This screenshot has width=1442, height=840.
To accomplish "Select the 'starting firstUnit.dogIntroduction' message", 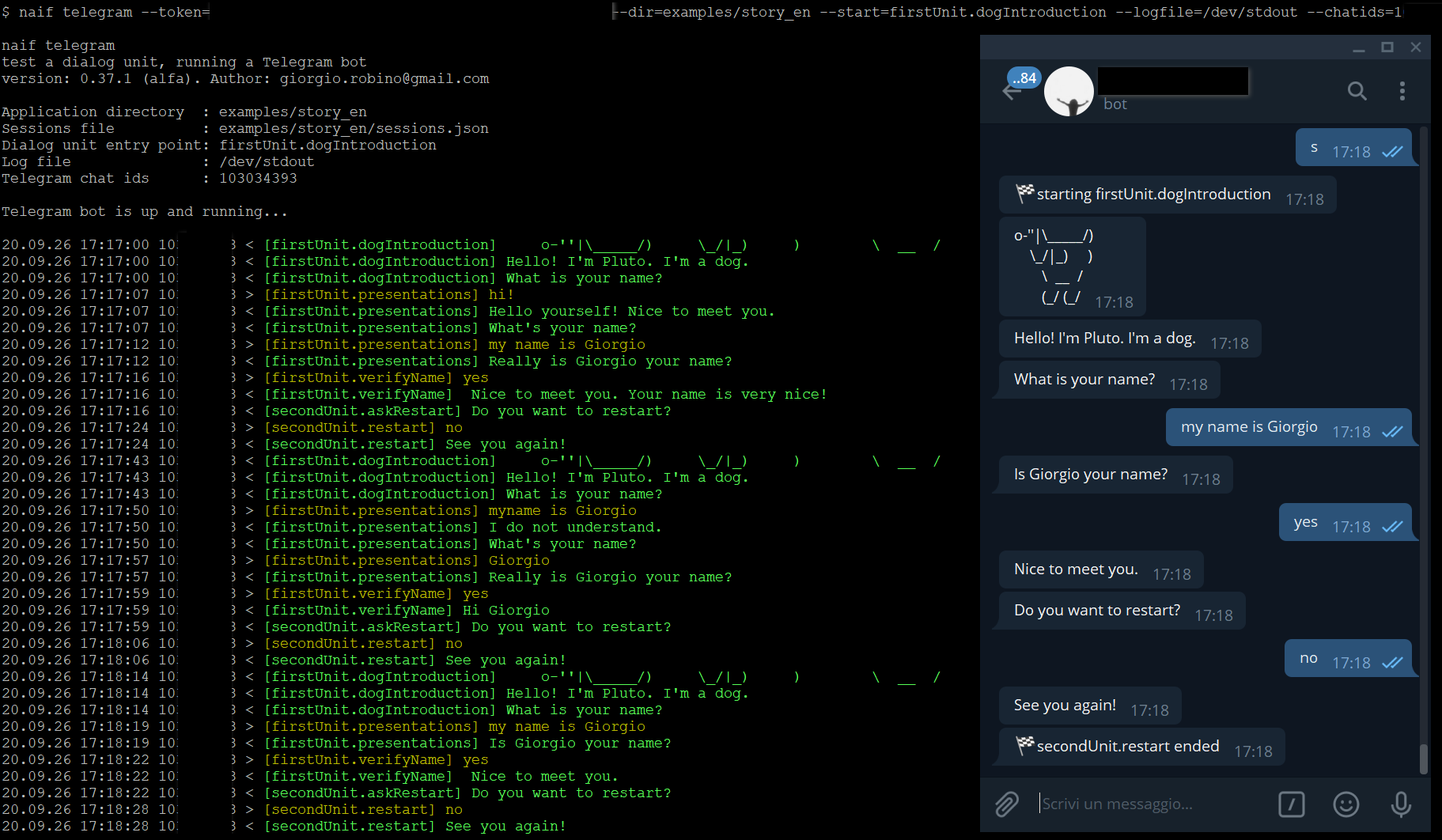I will (1168, 195).
